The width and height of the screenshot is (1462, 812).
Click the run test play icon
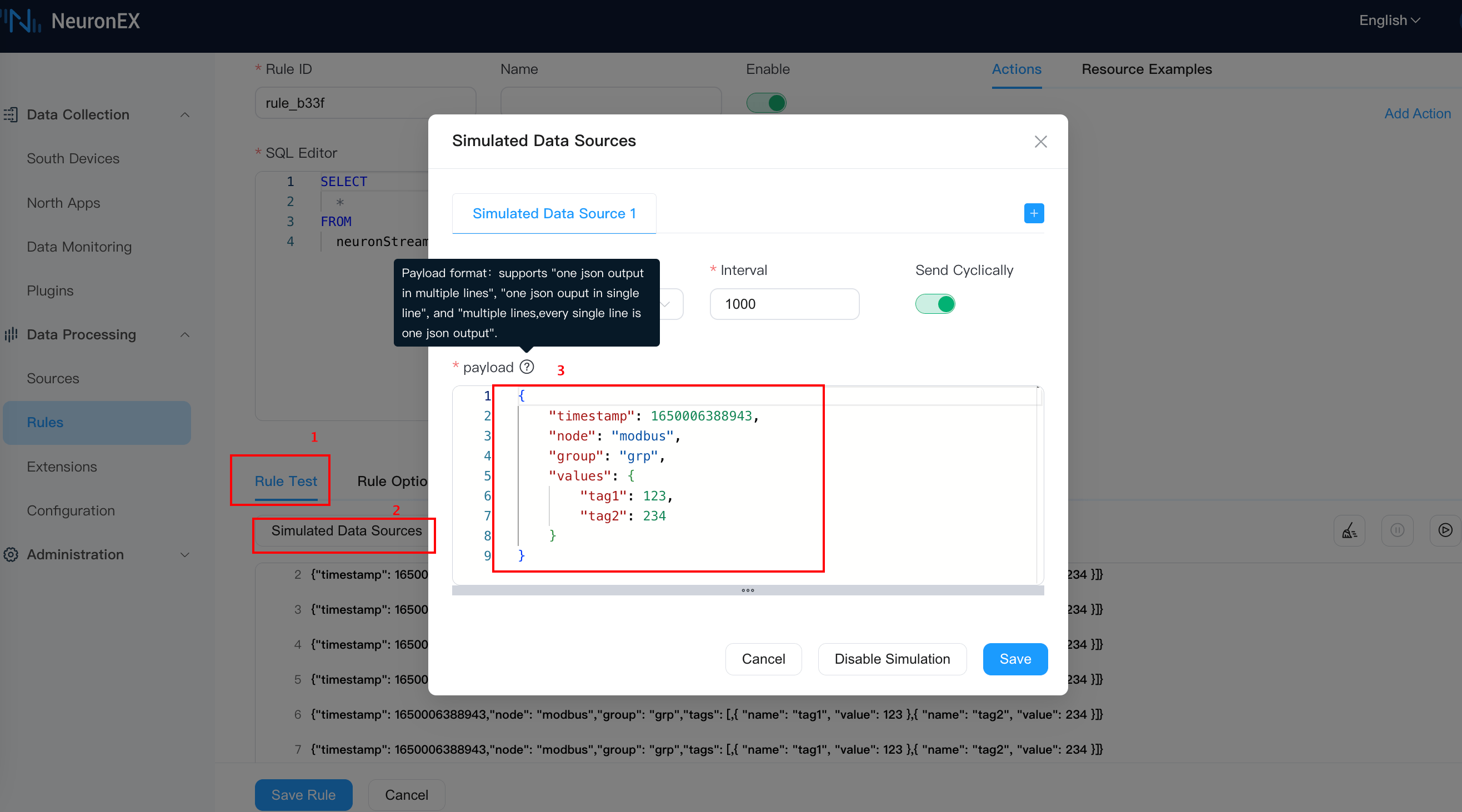click(1445, 530)
